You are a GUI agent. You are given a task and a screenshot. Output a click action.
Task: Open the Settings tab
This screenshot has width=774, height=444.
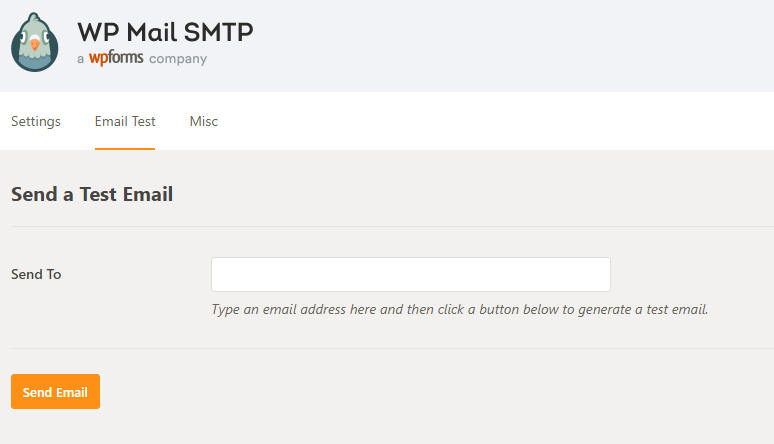[36, 121]
